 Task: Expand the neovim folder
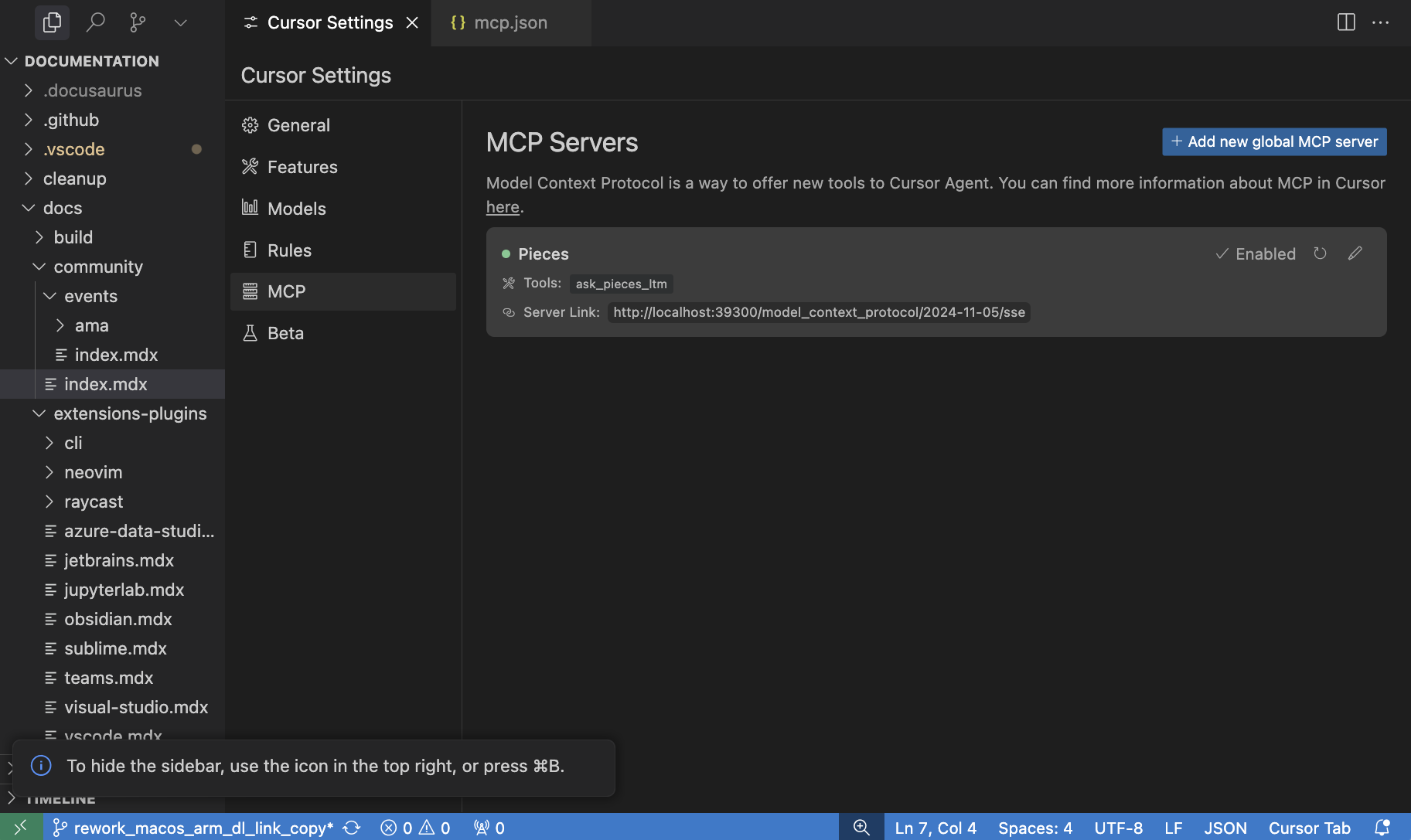[x=112, y=472]
